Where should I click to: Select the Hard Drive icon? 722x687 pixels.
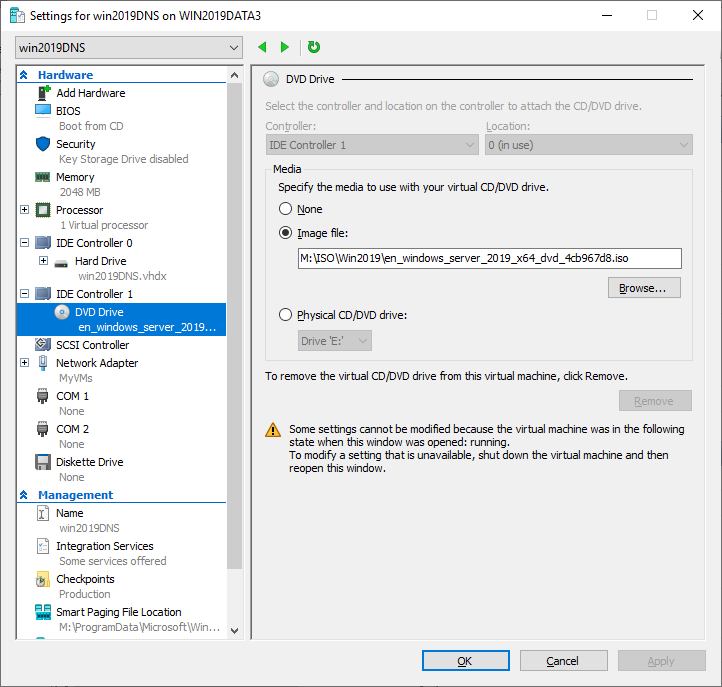click(61, 263)
